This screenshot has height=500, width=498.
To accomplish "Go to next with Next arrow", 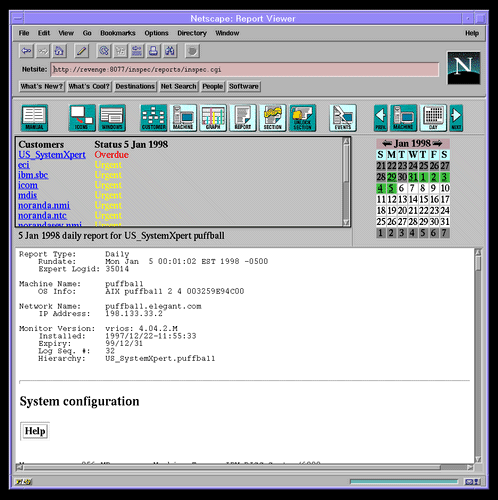I will point(456,118).
